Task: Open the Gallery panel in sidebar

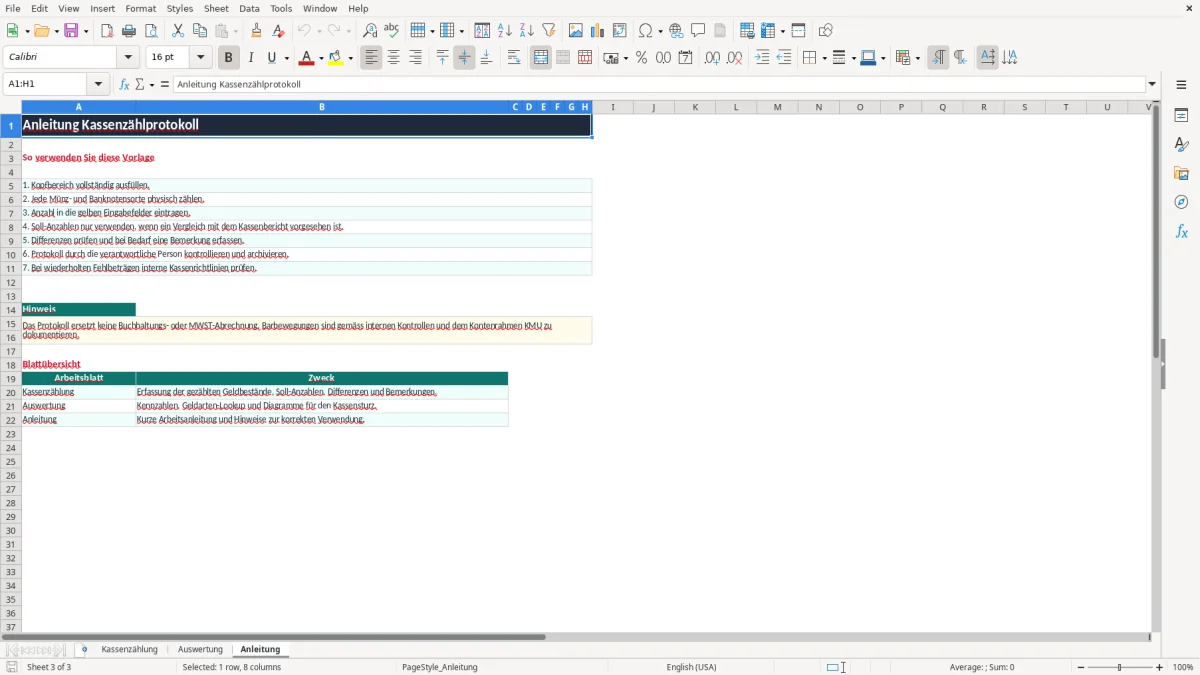Action: (1181, 173)
